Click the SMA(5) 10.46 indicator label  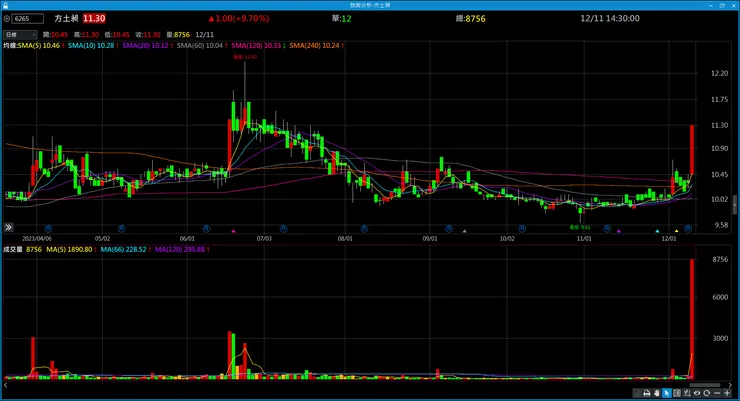point(41,46)
